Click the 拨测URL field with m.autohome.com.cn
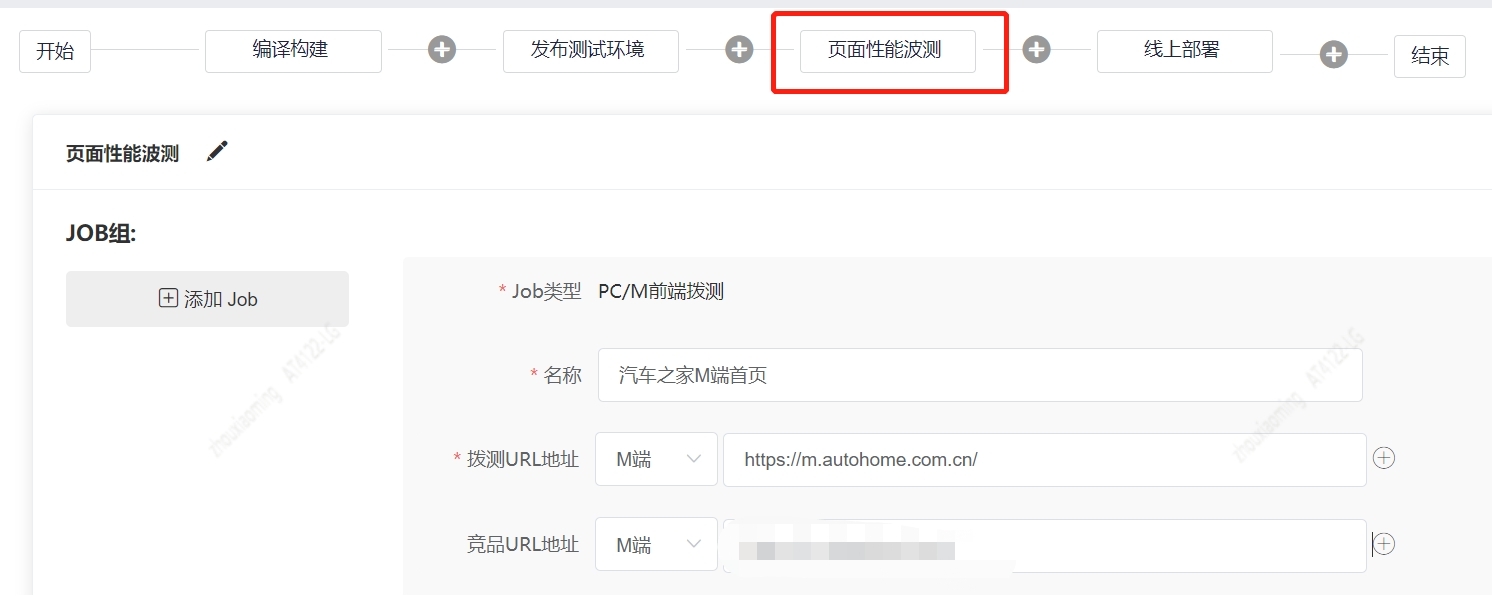Image resolution: width=1492 pixels, height=596 pixels. 1044,460
